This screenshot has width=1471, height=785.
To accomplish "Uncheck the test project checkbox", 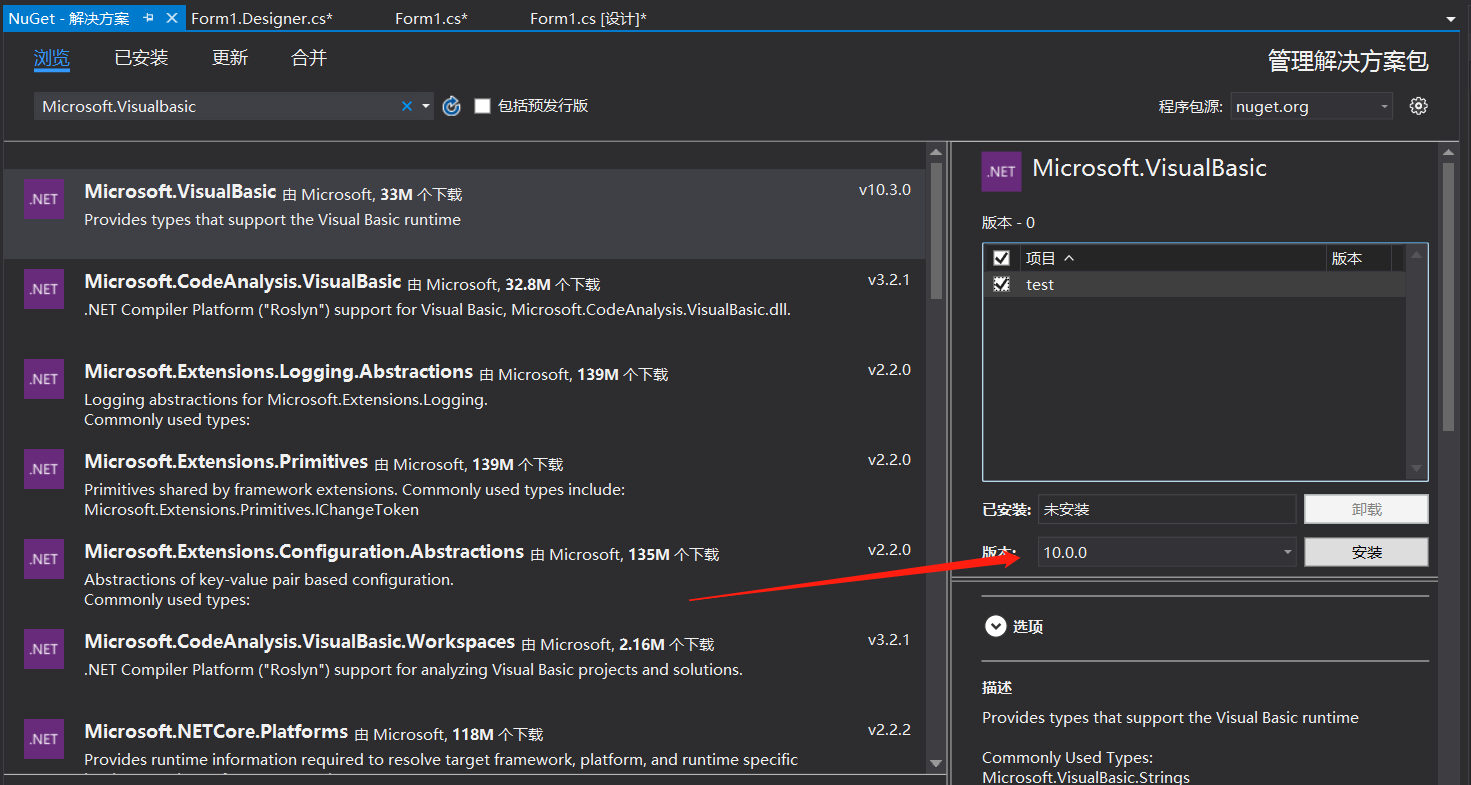I will (x=1002, y=284).
